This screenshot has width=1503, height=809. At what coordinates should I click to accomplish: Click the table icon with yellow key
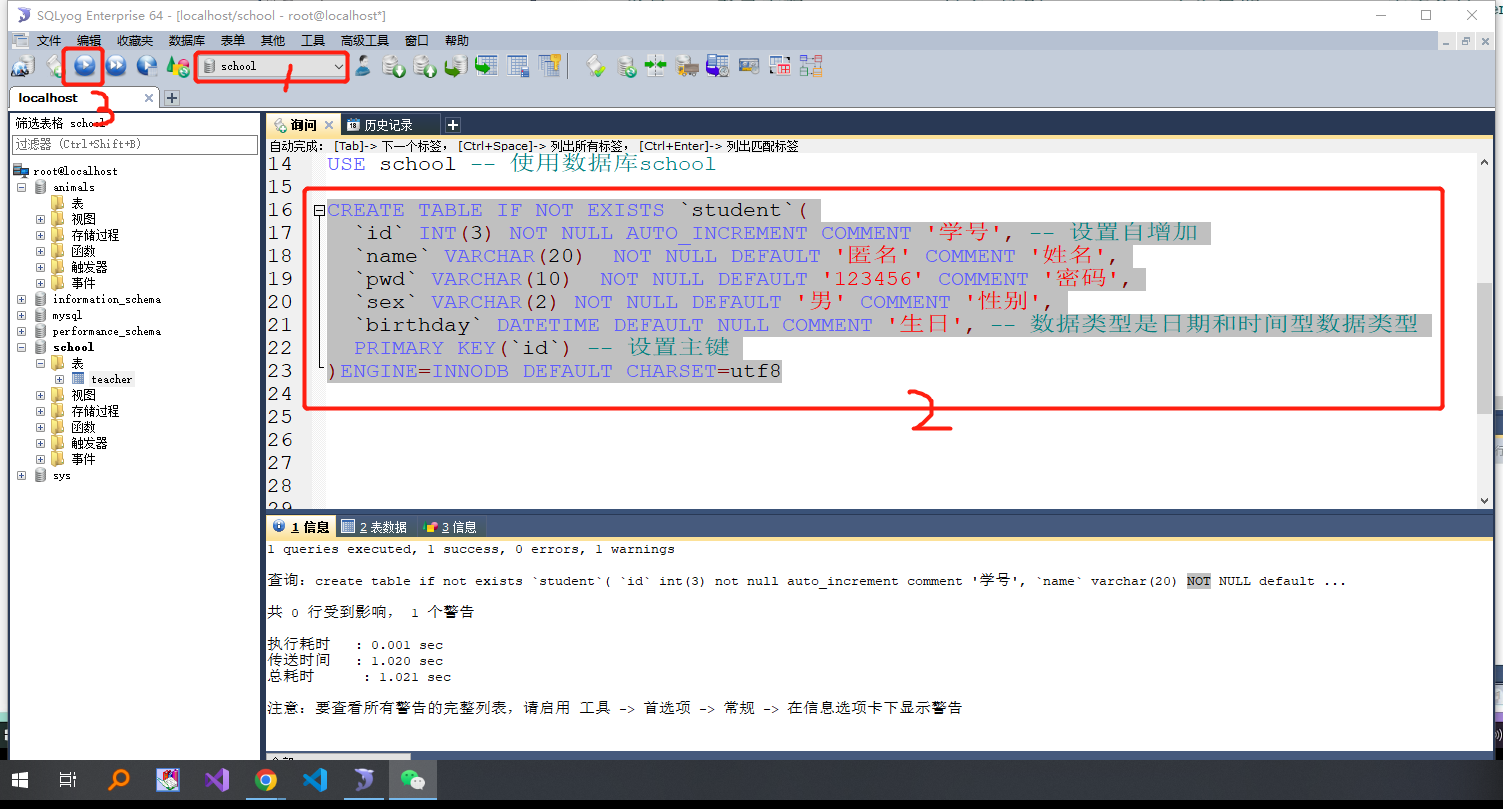coord(549,66)
